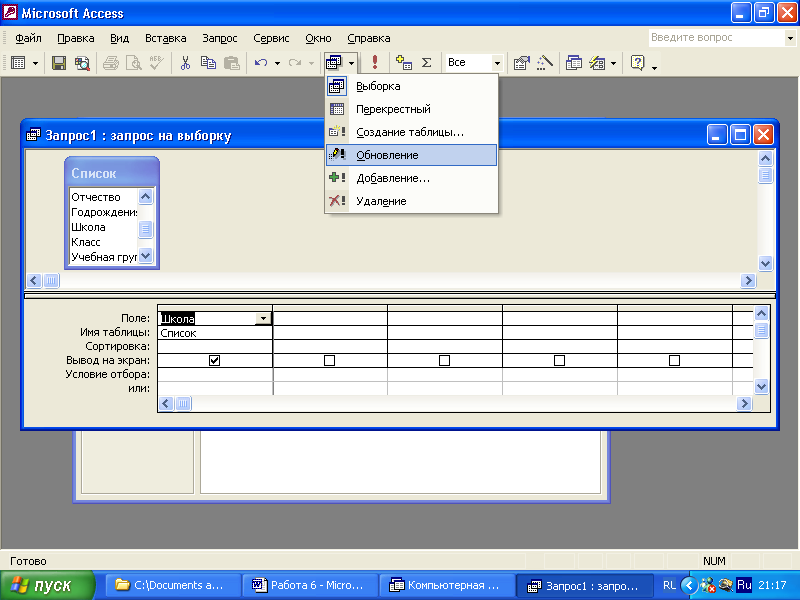This screenshot has height=600, width=800.
Task: Open the Top Values Все dropdown arrow
Action: [497, 63]
